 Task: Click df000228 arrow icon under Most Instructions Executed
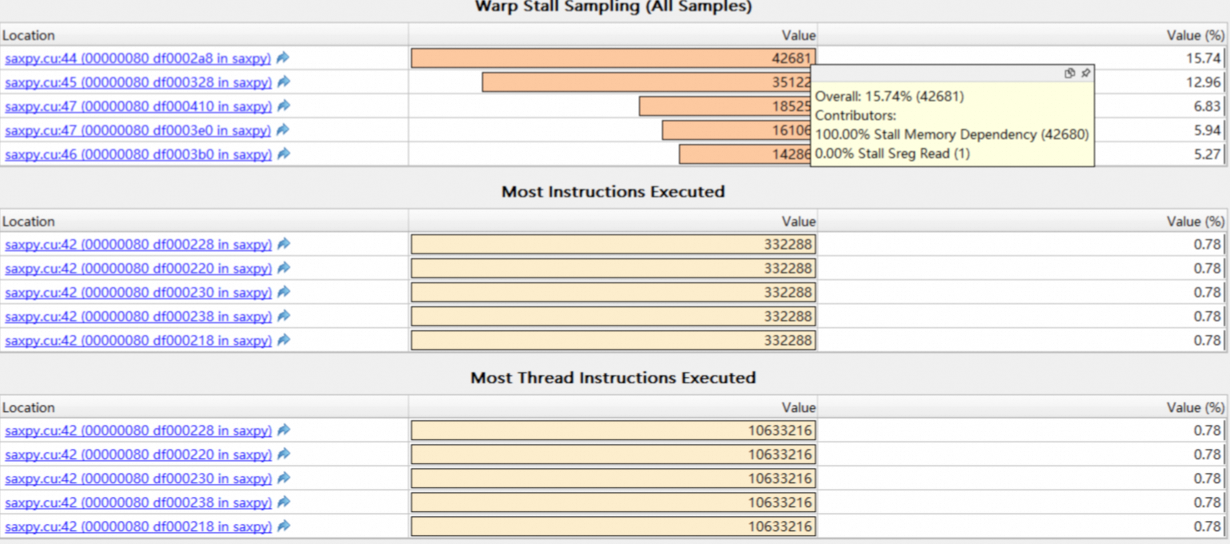283,244
